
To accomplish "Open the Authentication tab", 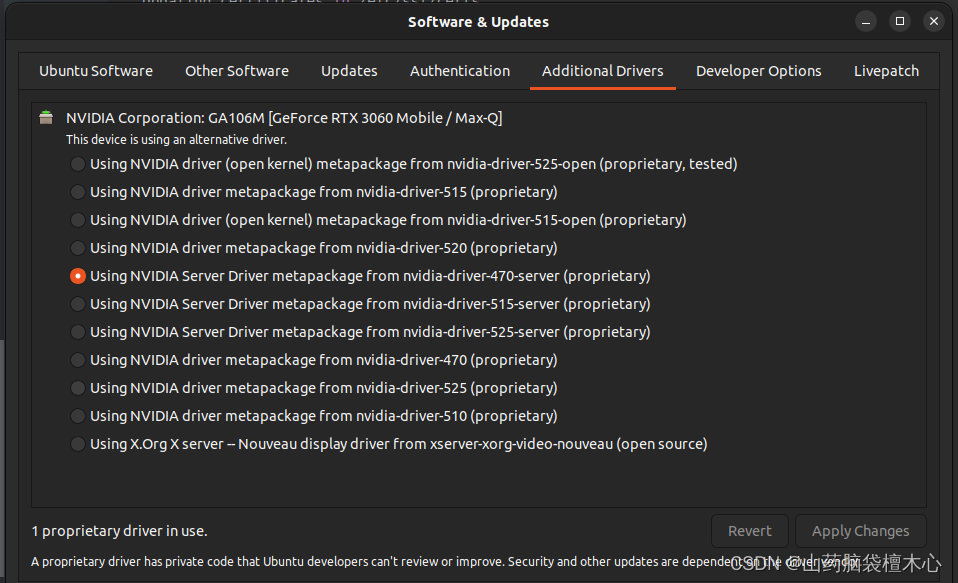I will pos(460,71).
